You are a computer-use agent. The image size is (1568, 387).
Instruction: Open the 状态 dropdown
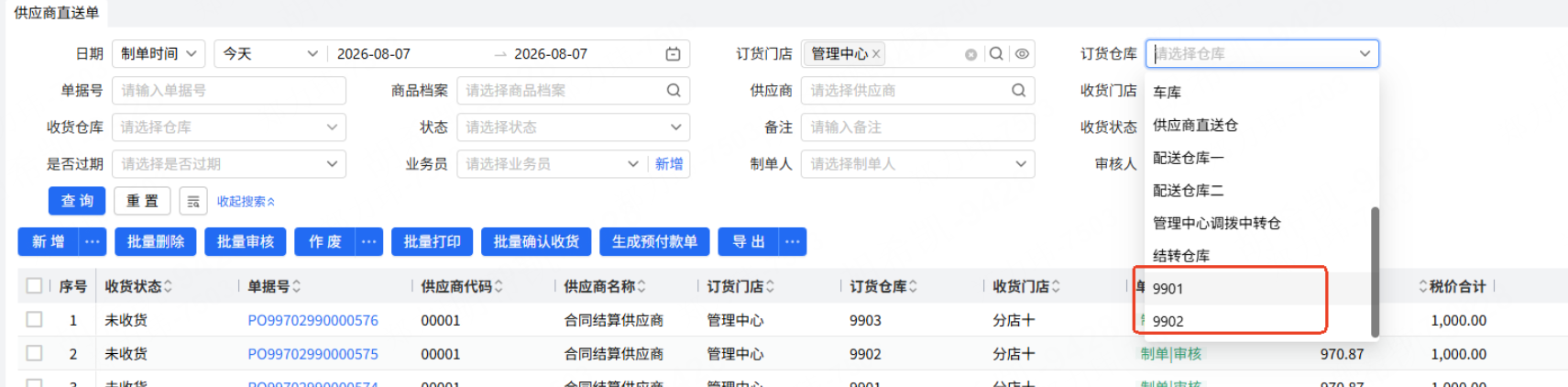(573, 127)
